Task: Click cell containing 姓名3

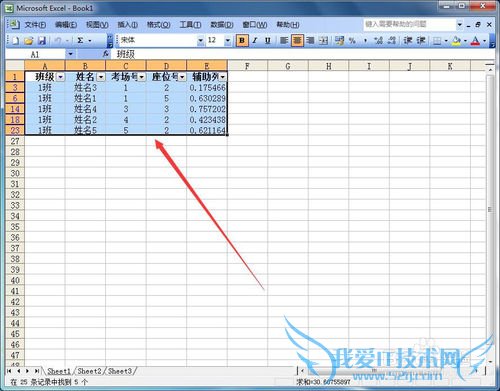Action: coord(85,88)
